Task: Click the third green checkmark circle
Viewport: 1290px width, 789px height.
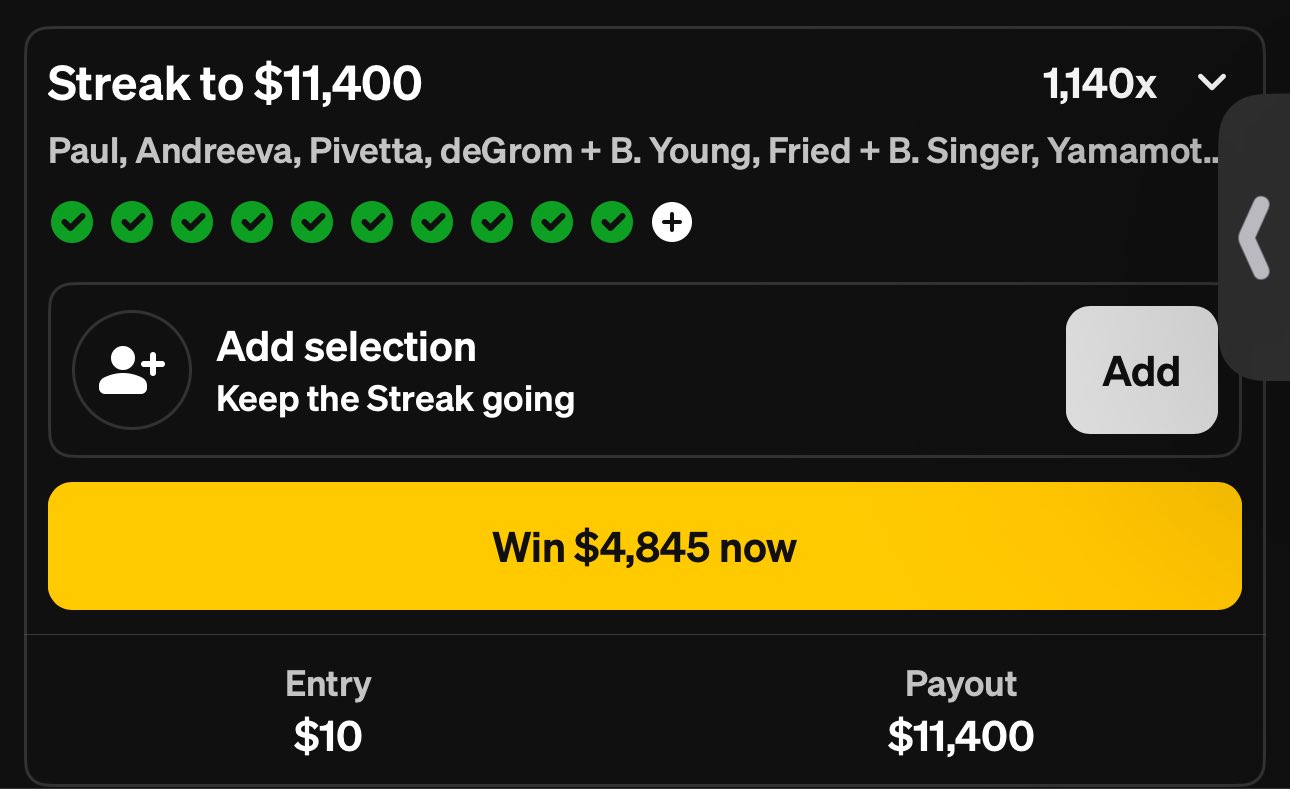Action: point(191,223)
